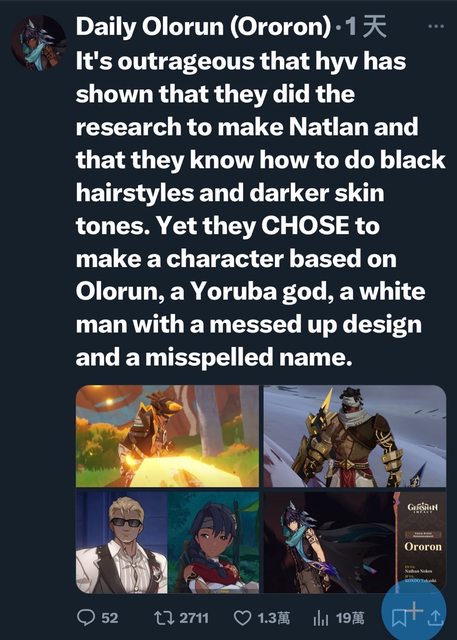Open the armored blindfolded character image

click(355, 436)
